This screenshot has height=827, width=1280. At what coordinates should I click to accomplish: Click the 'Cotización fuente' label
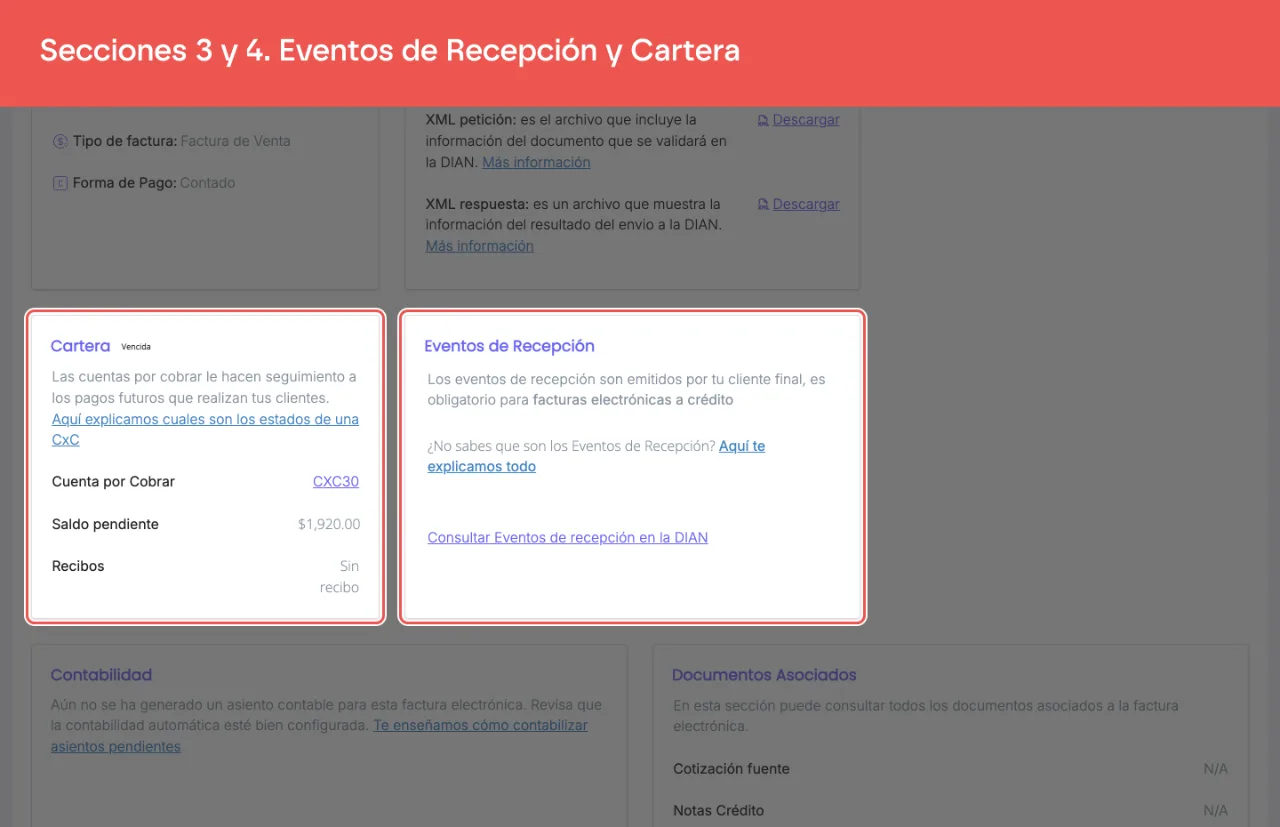click(731, 769)
